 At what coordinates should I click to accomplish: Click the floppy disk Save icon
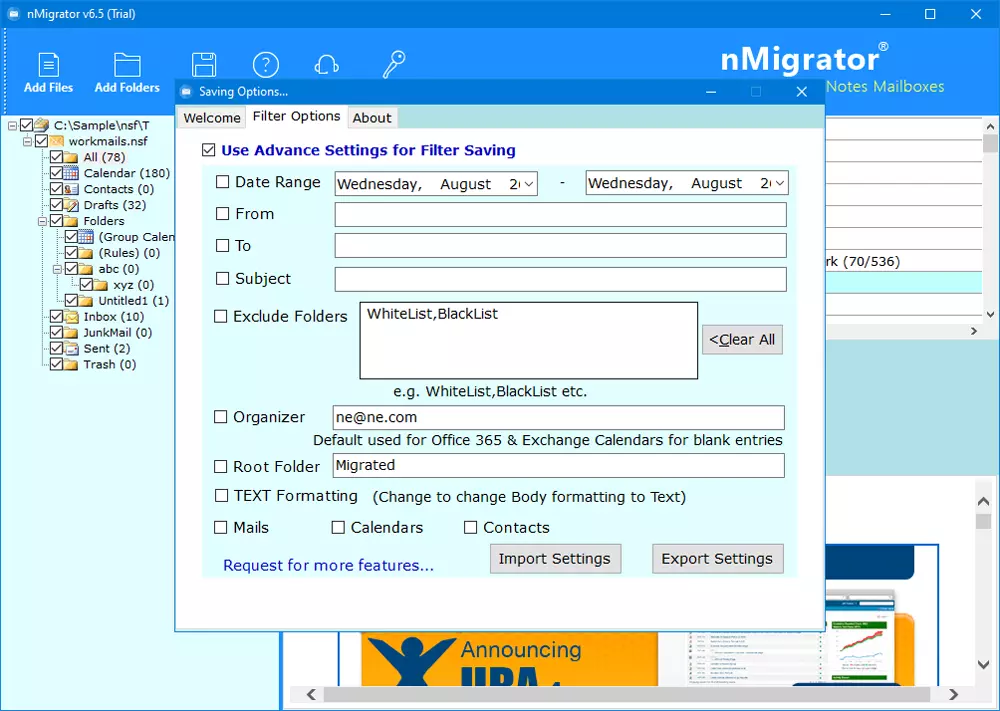coord(203,64)
